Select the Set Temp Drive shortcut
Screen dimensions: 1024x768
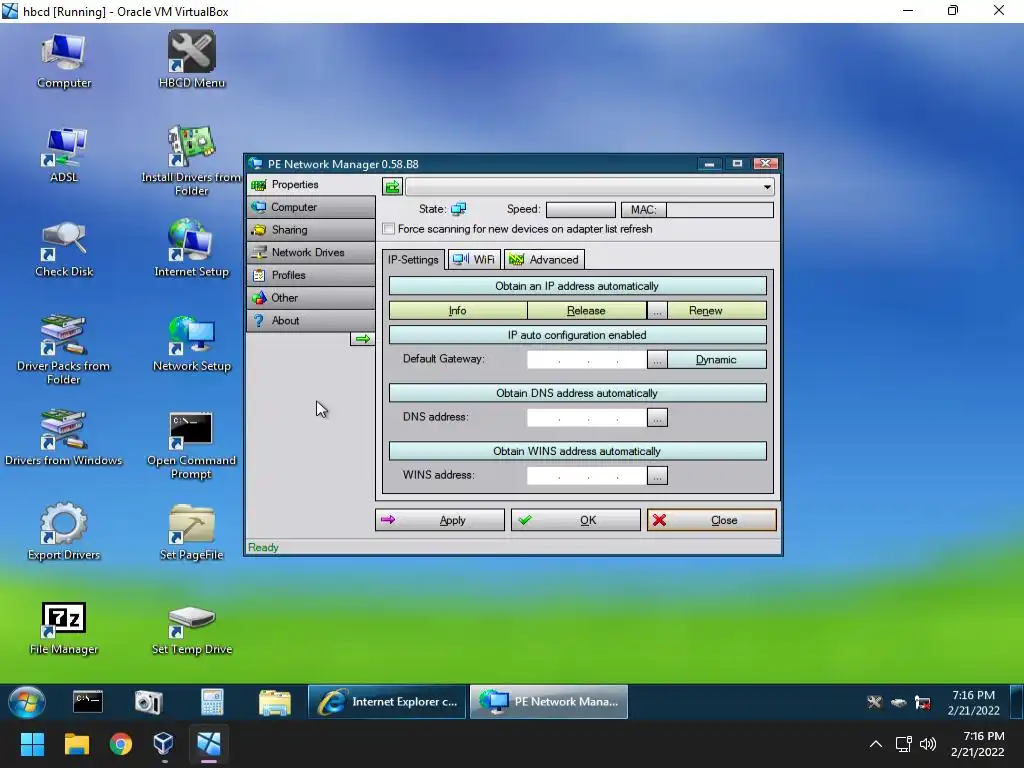191,630
